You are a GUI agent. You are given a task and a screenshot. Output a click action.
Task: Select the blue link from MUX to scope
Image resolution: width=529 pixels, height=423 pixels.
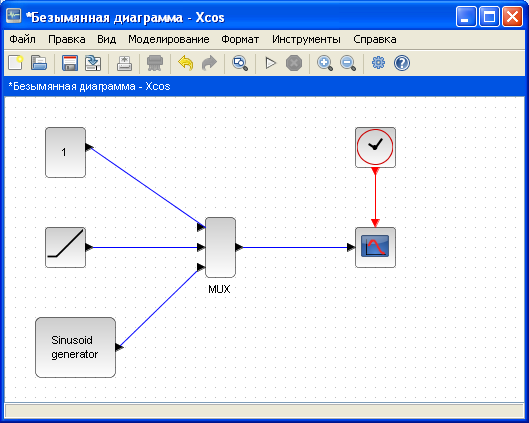pyautogui.click(x=295, y=247)
